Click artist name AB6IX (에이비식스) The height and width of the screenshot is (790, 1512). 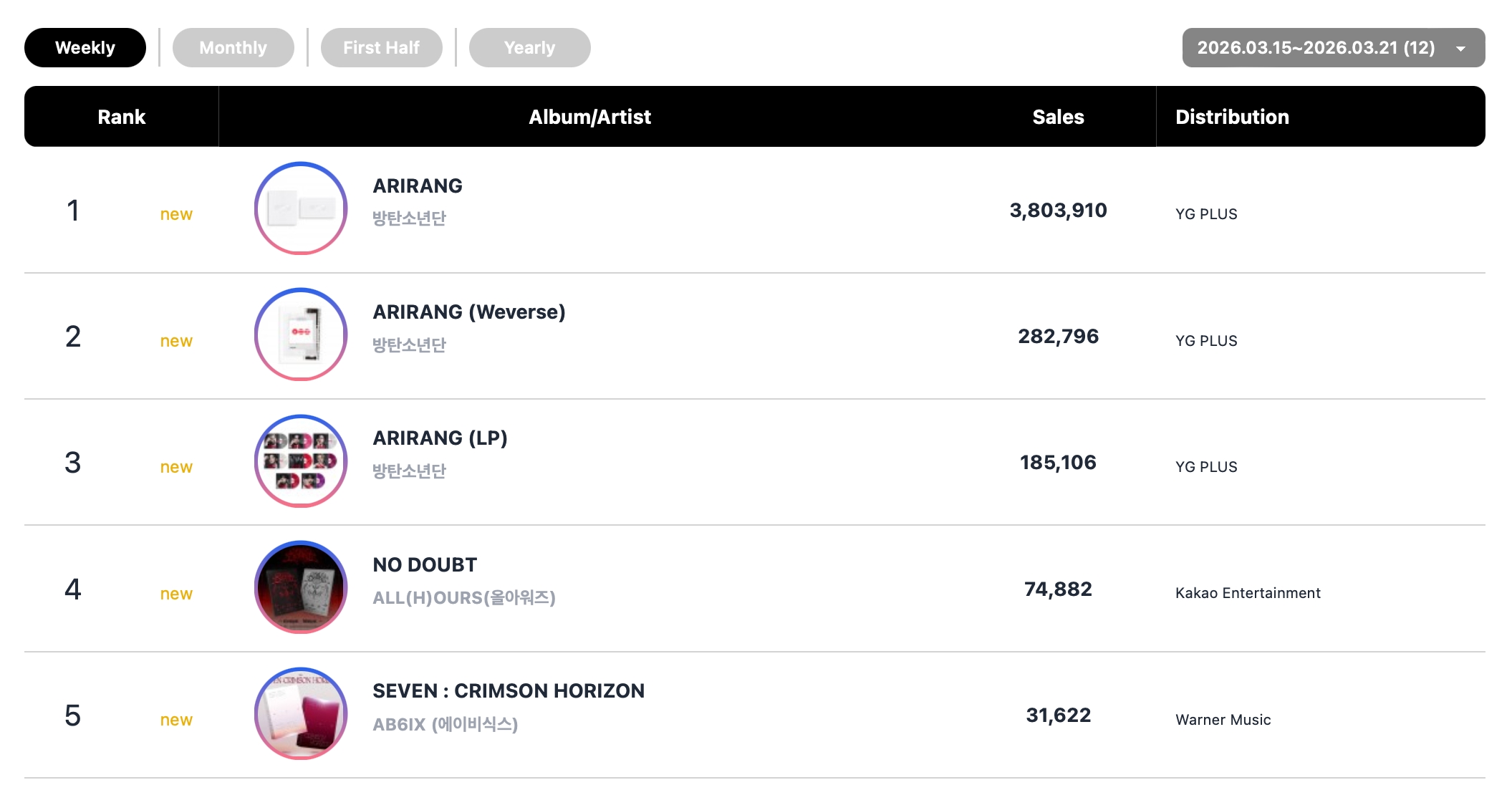coord(445,725)
